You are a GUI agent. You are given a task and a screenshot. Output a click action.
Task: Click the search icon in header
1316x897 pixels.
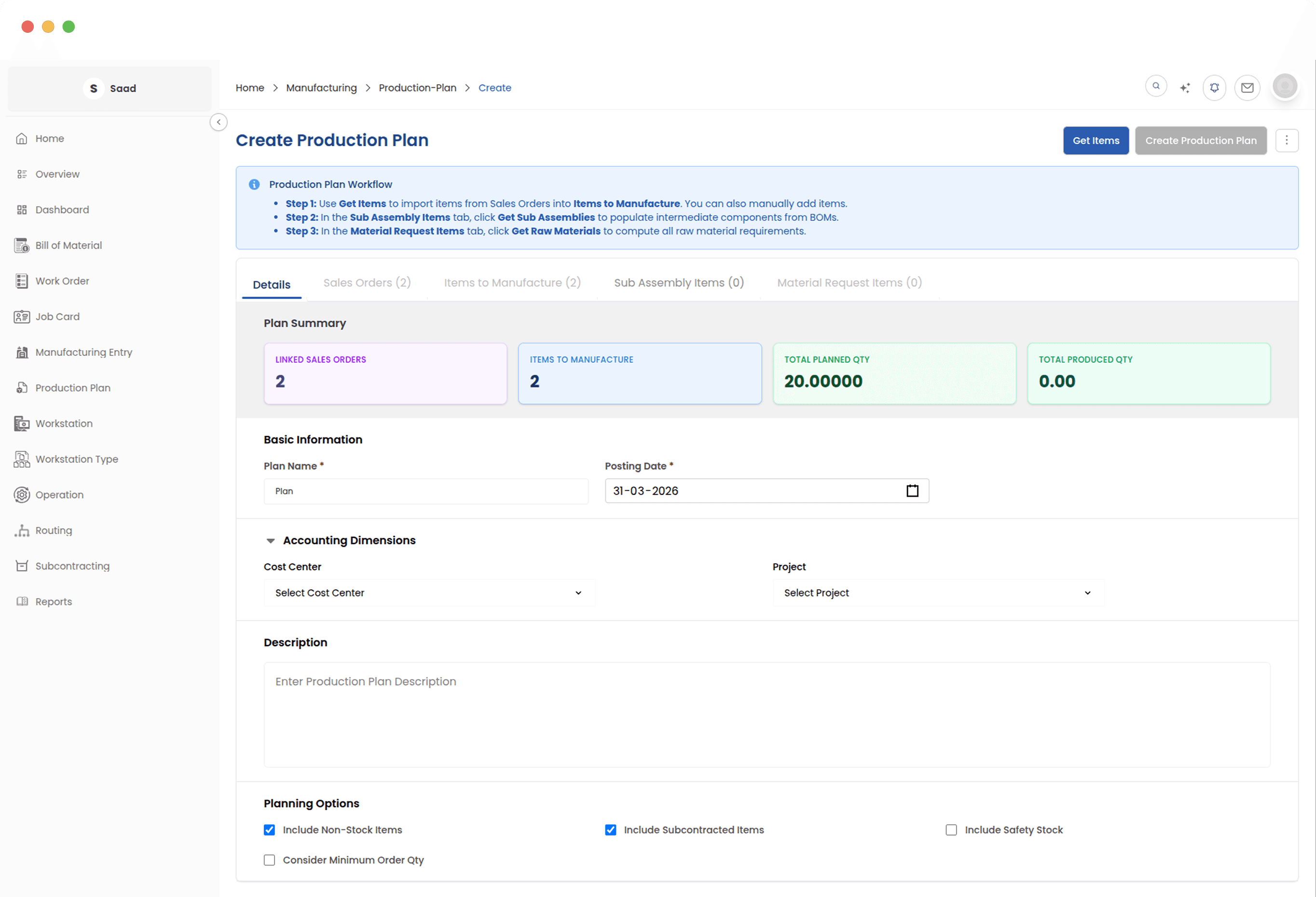coord(1156,87)
